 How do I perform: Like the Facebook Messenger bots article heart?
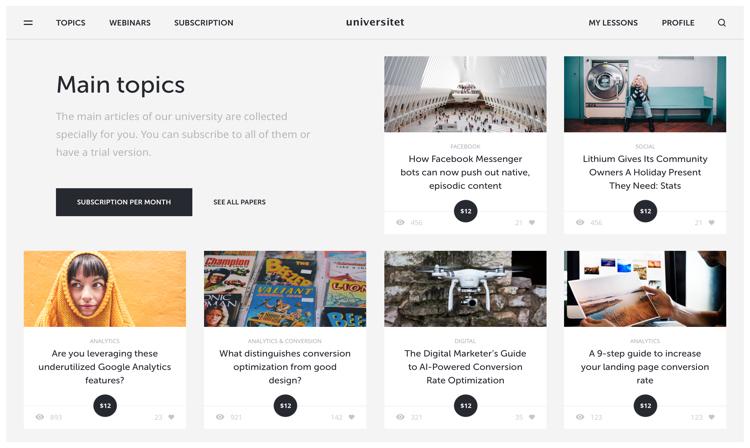[x=532, y=222]
